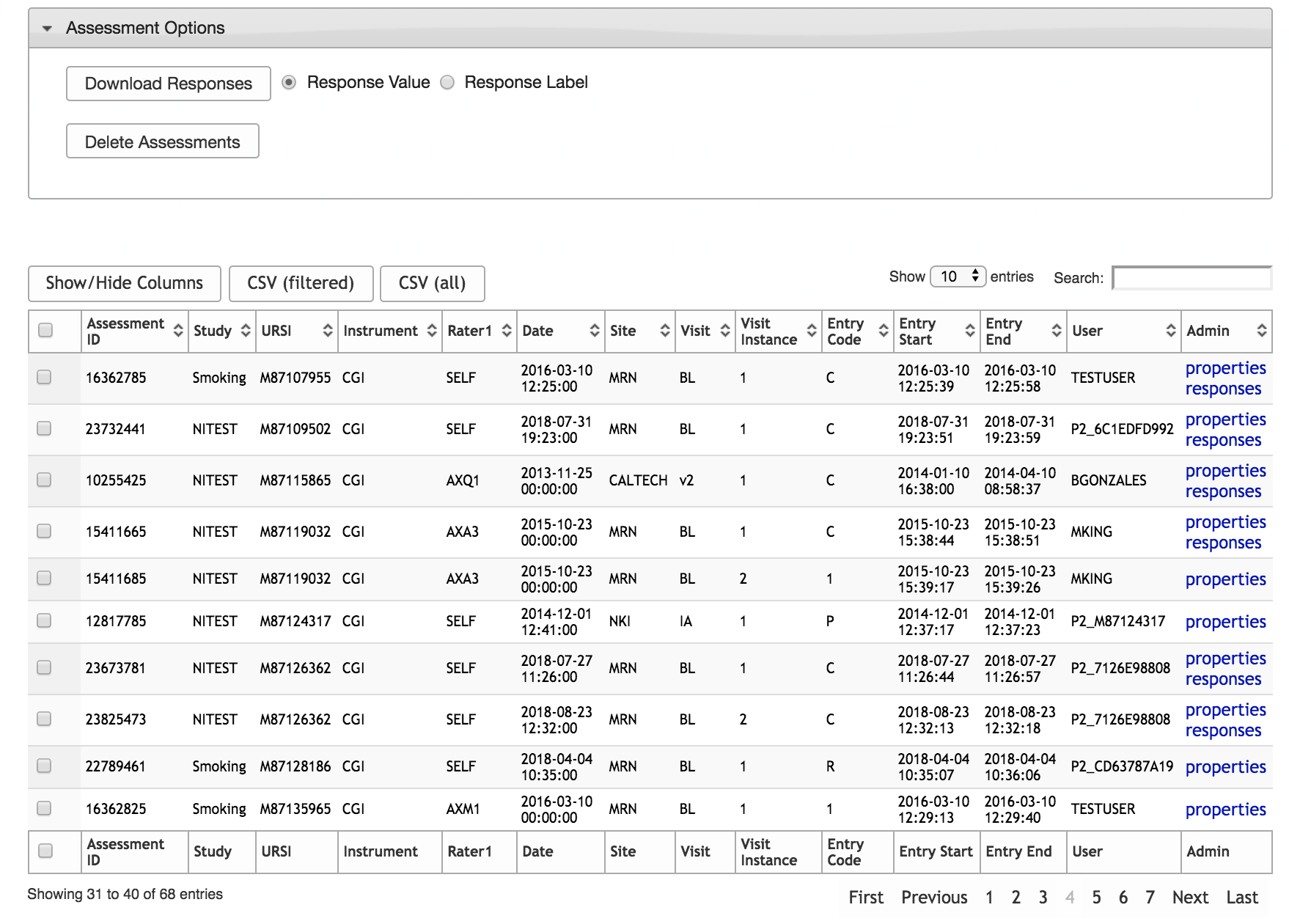The height and width of the screenshot is (924, 1289).
Task: Sort by the Study column arrows
Action: (246, 331)
